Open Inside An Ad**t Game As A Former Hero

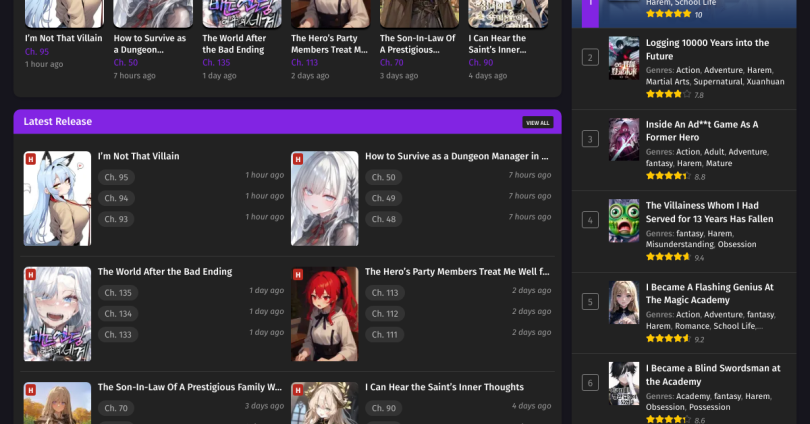coord(702,131)
